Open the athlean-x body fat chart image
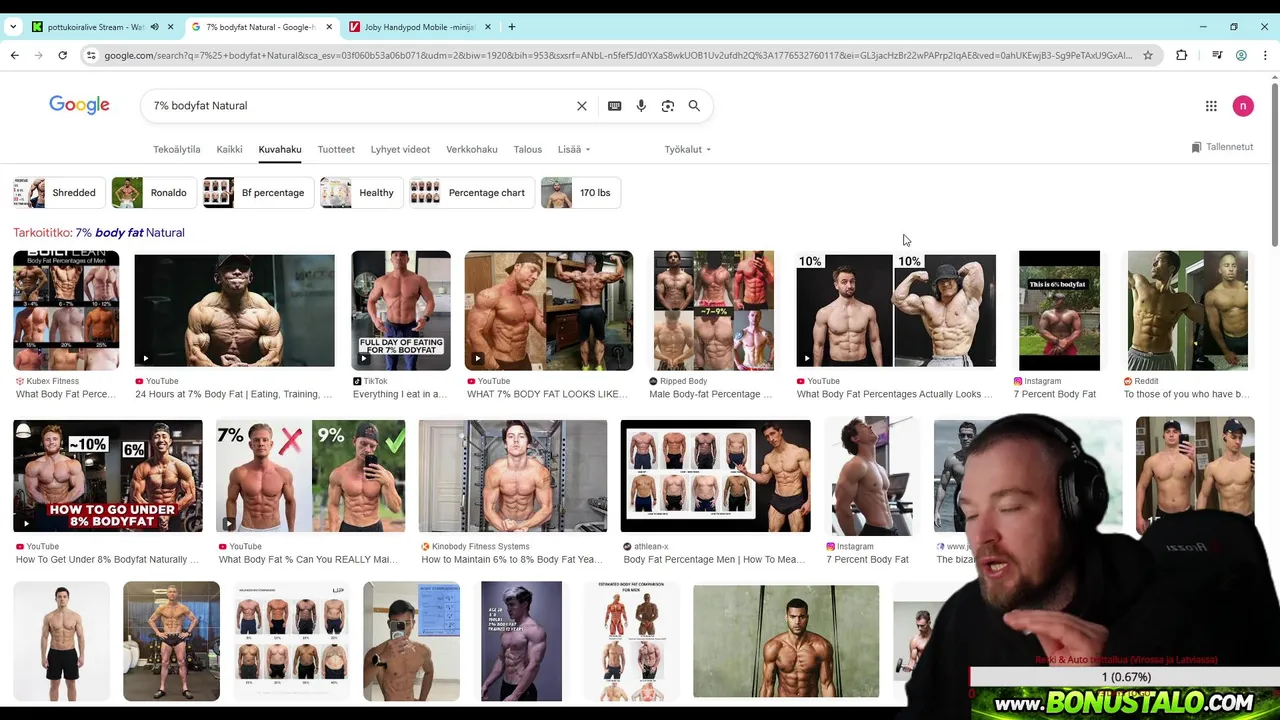This screenshot has height=720, width=1280. coord(716,476)
